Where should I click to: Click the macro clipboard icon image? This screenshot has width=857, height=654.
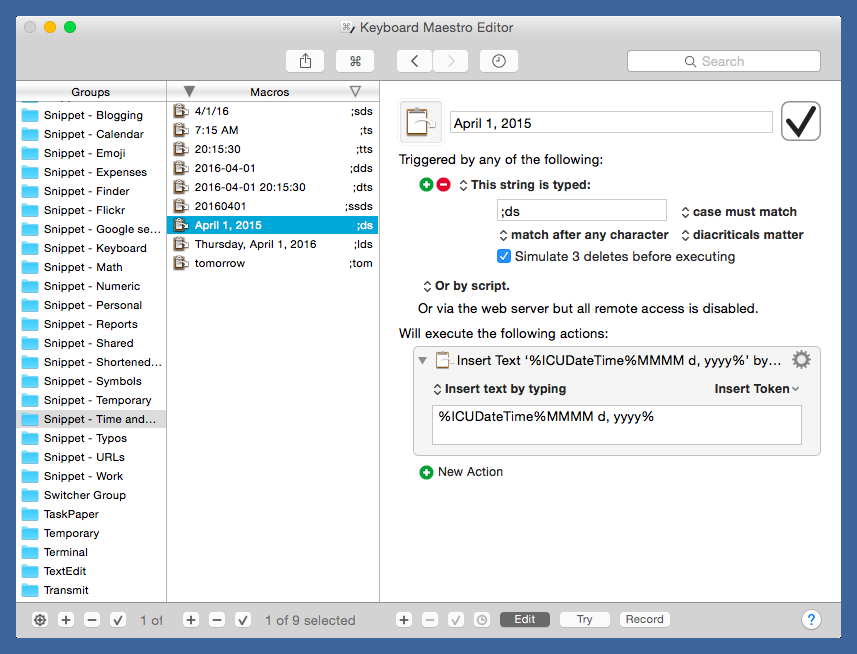pyautogui.click(x=421, y=123)
